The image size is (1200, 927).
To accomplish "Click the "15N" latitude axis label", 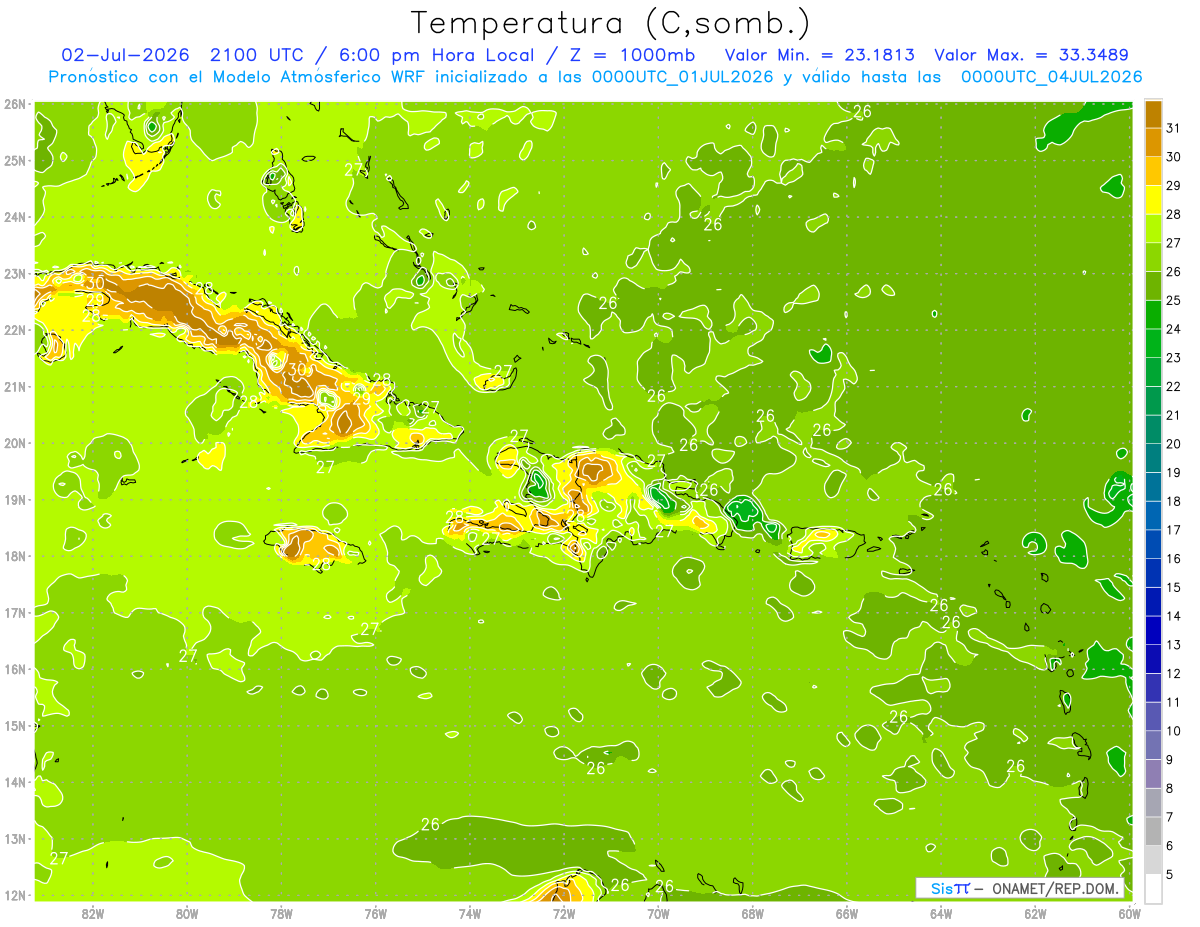I will [15, 725].
